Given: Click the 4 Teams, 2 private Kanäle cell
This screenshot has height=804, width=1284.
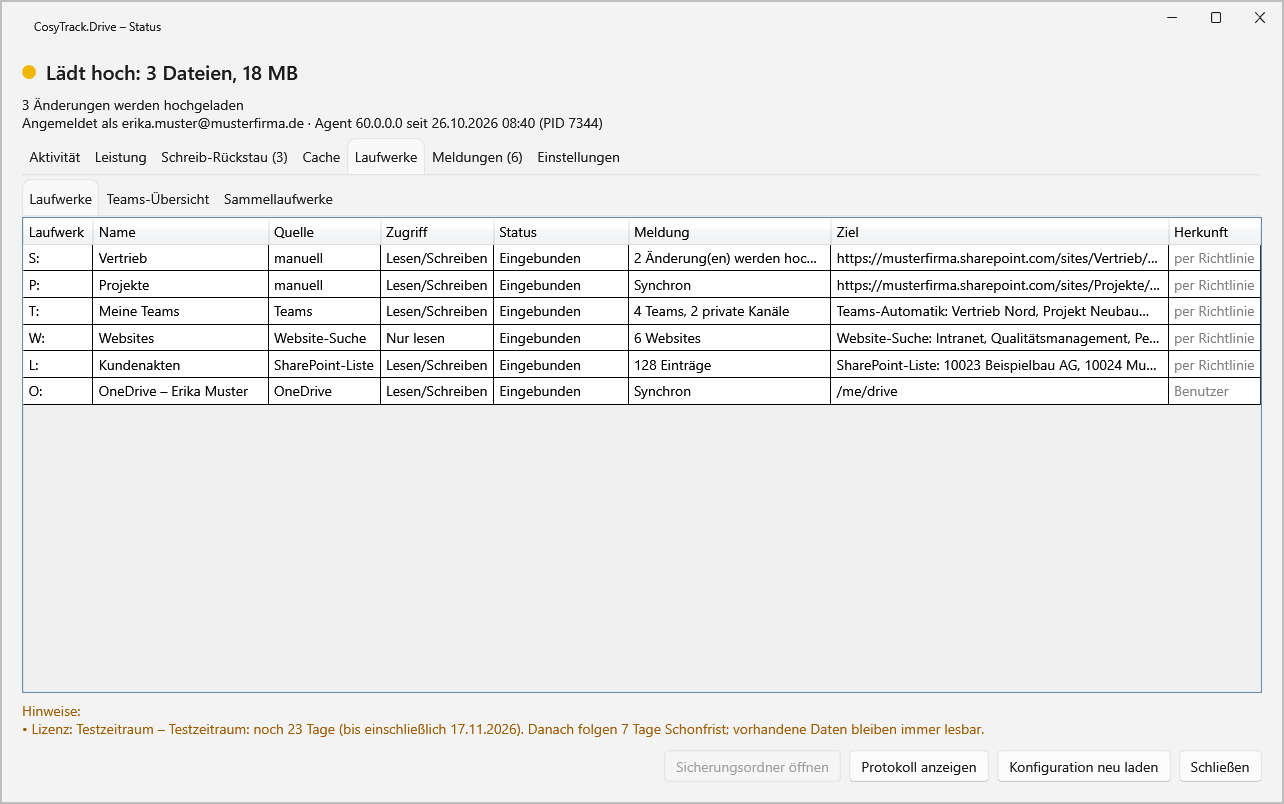Looking at the screenshot, I should point(730,311).
